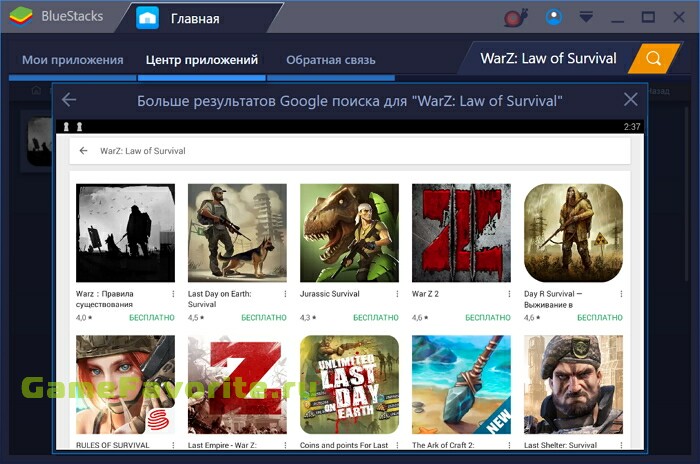Click БЕСПЛАТНО under War Z 2
The image size is (700, 464).
(488, 318)
